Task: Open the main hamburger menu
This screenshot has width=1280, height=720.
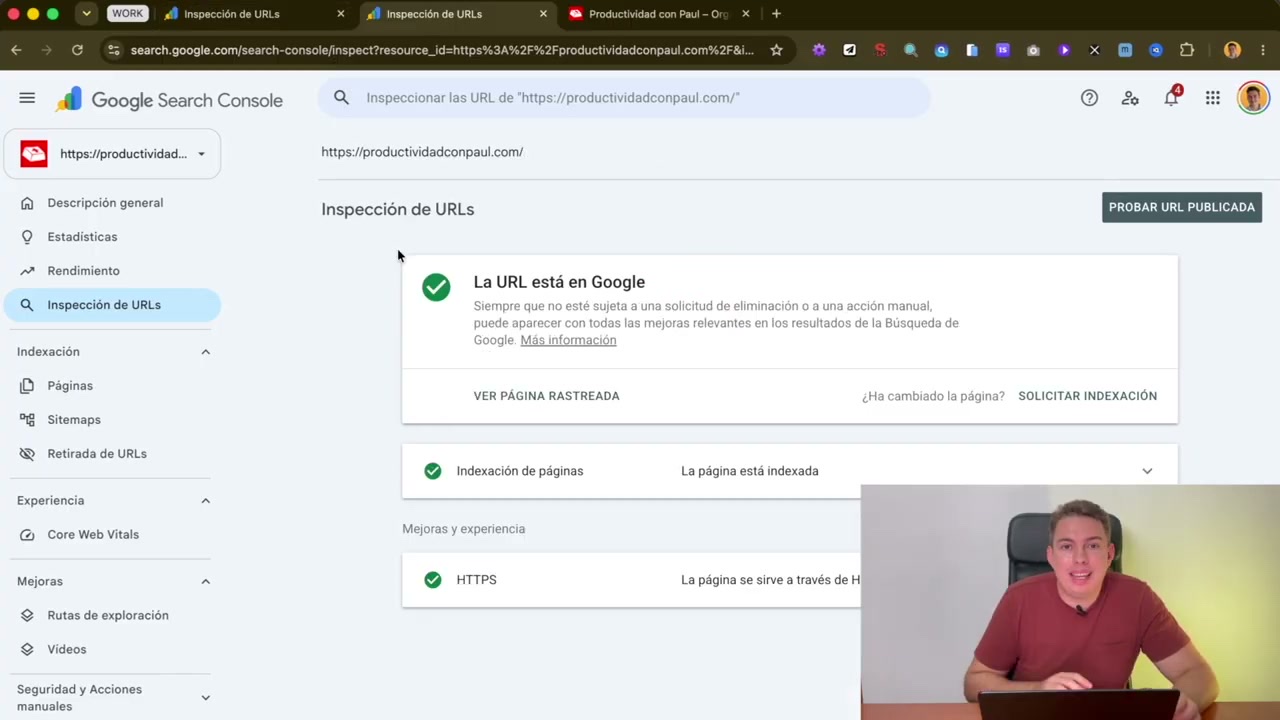Action: 27,98
